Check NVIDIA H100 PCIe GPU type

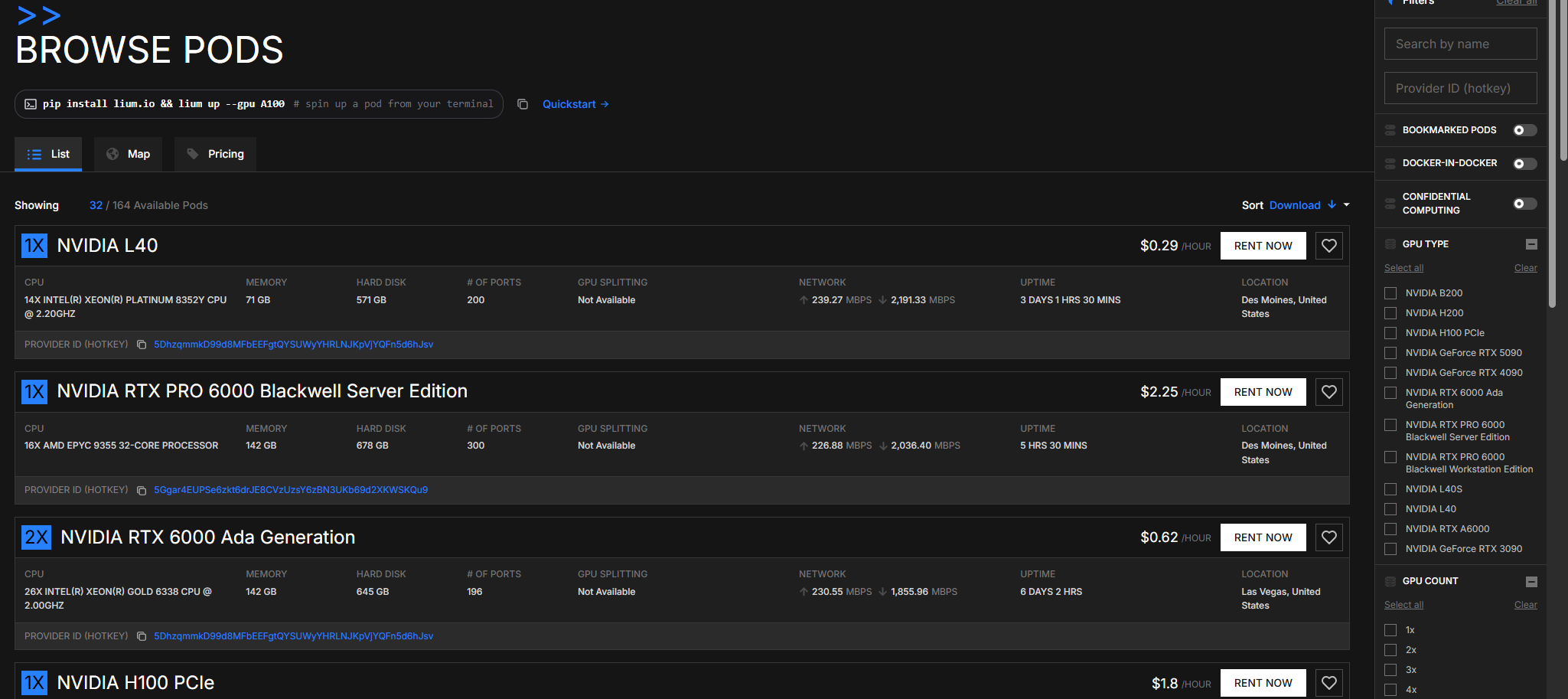click(1390, 333)
